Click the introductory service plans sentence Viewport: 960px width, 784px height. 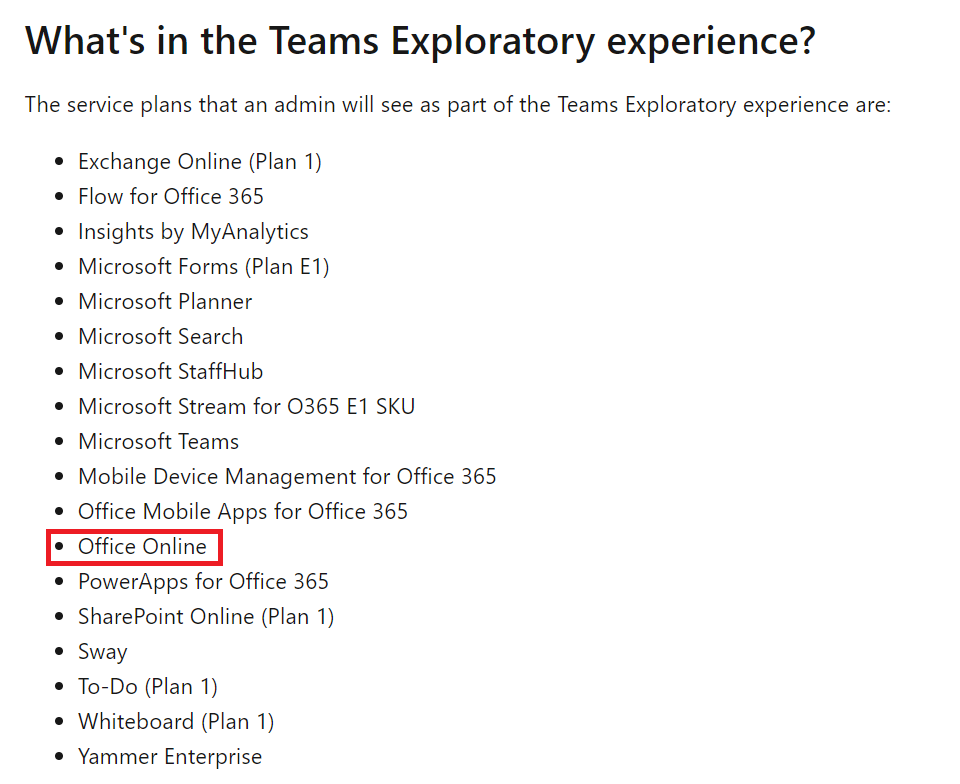458,105
